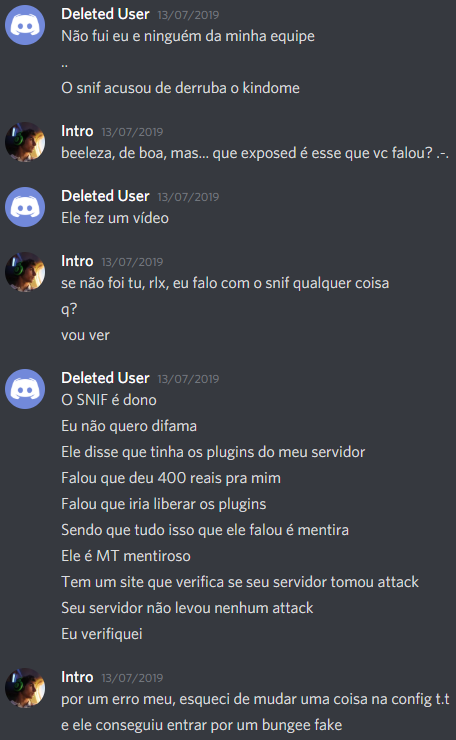Click 'Deleted User' name above 'Ele fez um vídeo'
456x740 pixels.
[105, 196]
